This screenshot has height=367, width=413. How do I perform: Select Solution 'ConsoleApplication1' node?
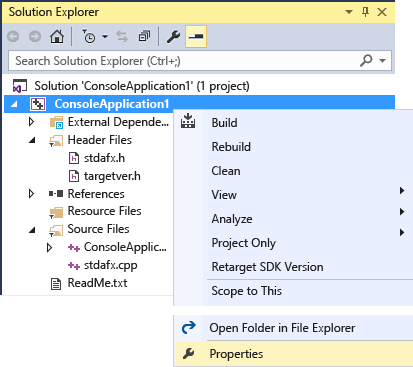pyautogui.click(x=142, y=86)
